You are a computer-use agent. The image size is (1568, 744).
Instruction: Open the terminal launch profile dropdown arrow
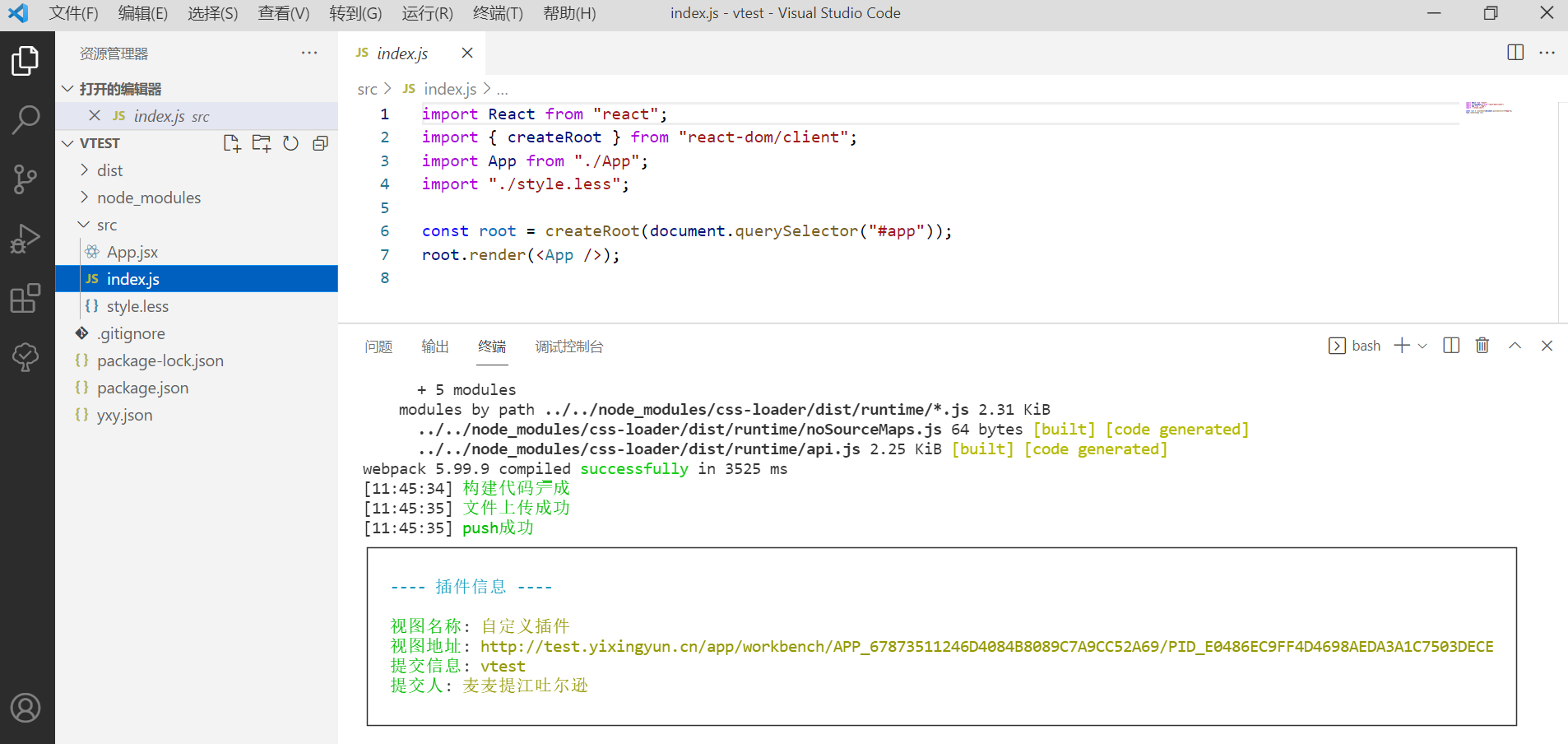click(x=1422, y=346)
